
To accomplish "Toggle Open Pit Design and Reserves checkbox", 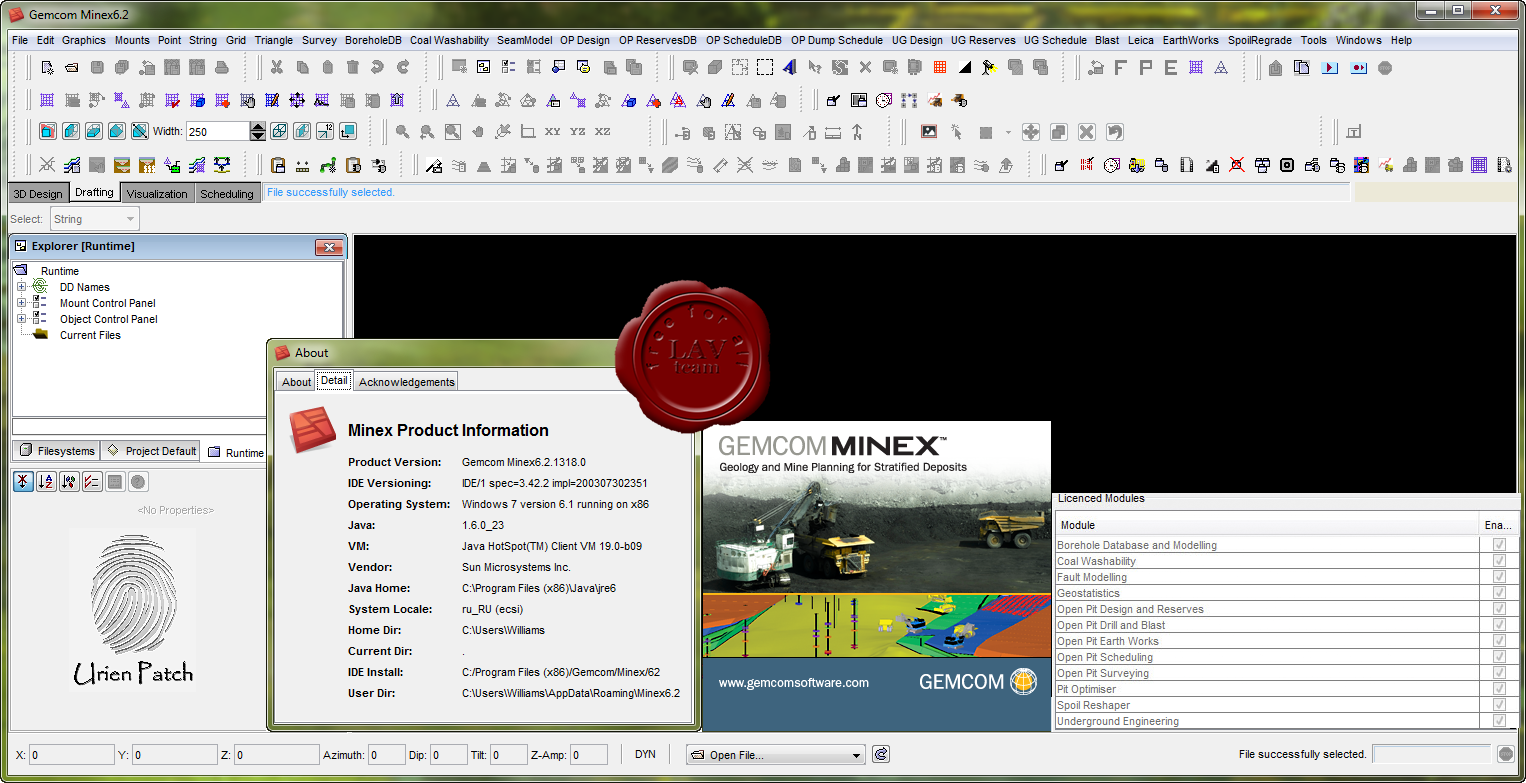I will [x=1499, y=609].
